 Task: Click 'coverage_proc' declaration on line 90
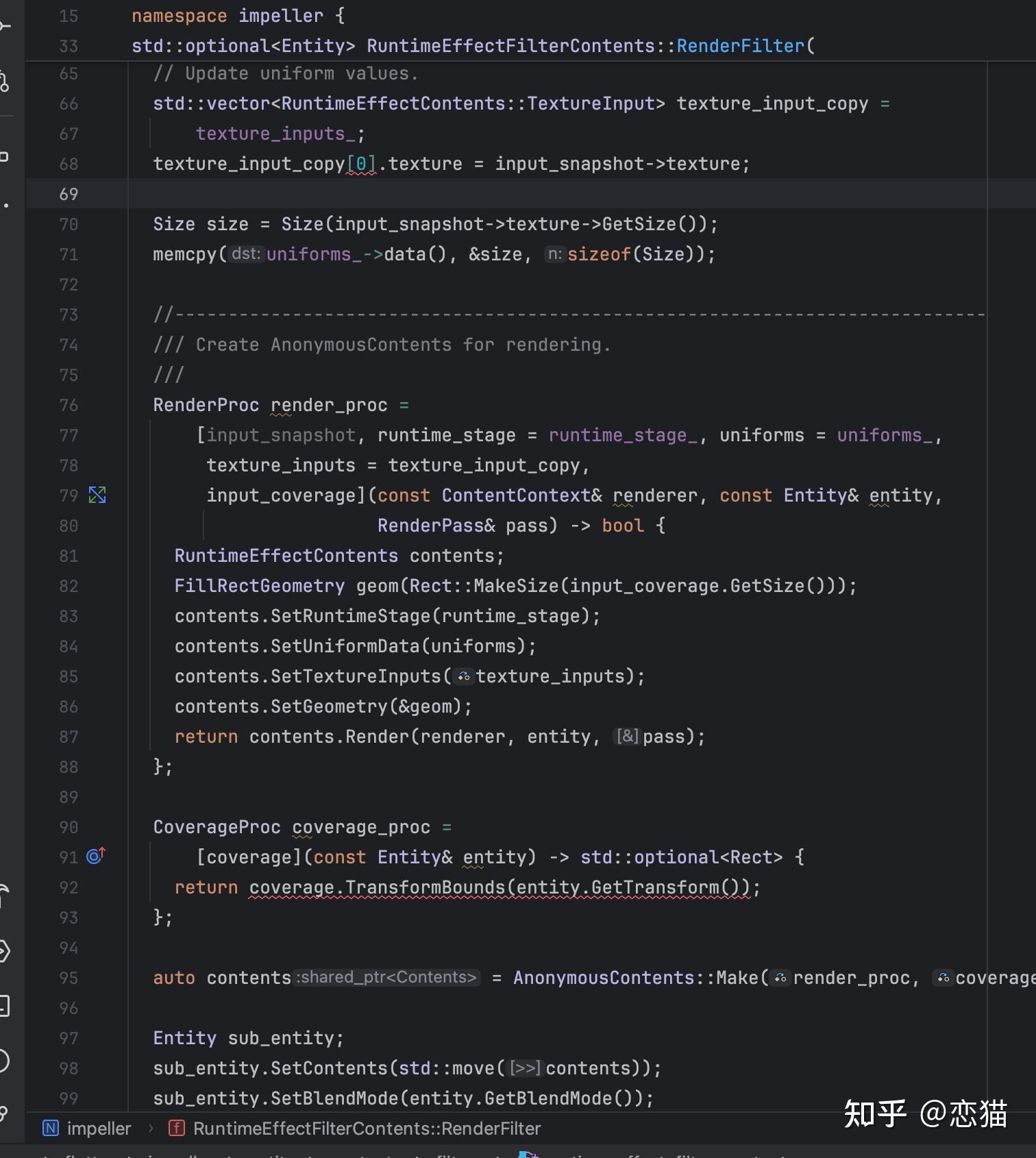click(x=362, y=827)
